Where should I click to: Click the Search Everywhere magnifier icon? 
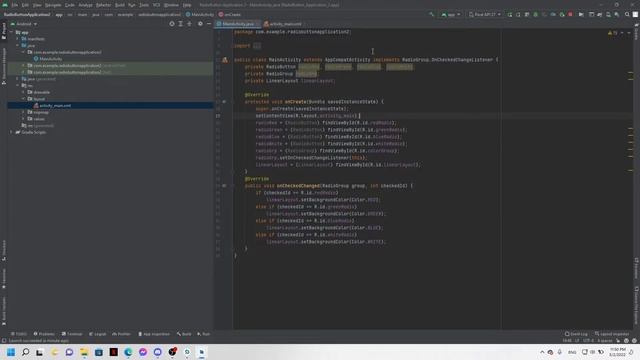(627, 14)
